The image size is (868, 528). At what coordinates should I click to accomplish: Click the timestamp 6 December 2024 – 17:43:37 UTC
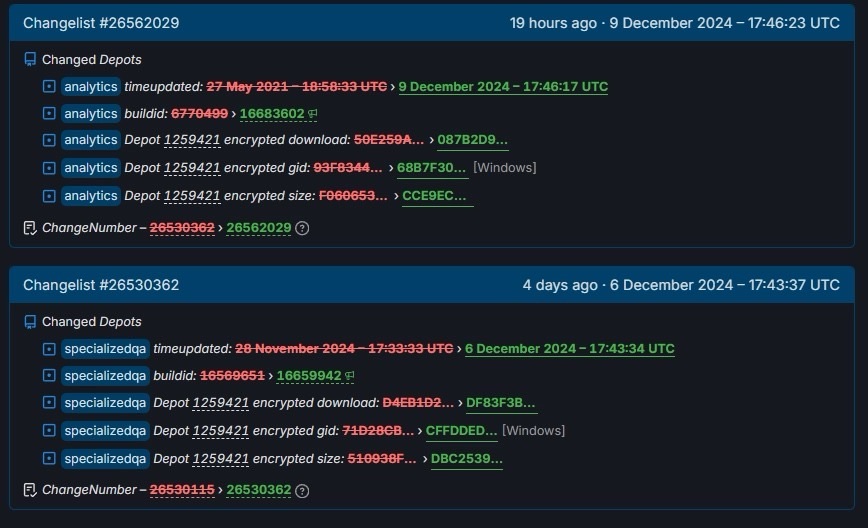click(x=725, y=285)
